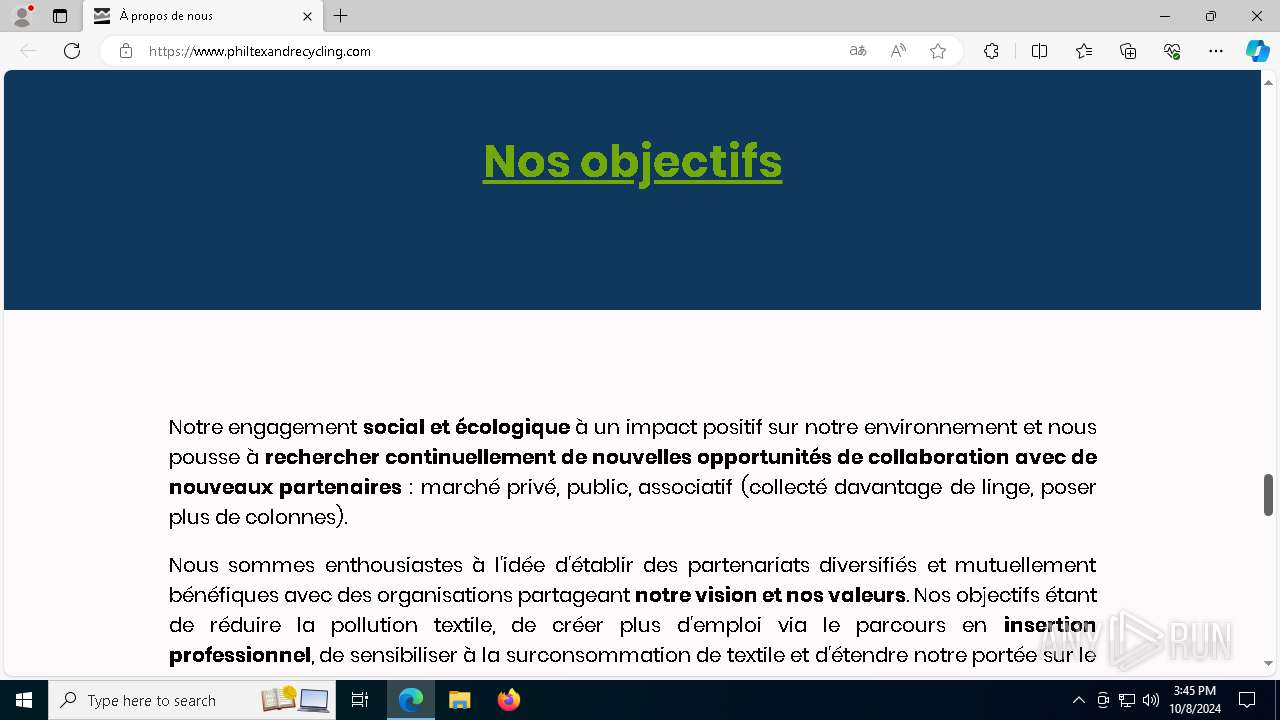The image size is (1280, 720).
Task: Select the À propos de nous tab
Action: (203, 16)
